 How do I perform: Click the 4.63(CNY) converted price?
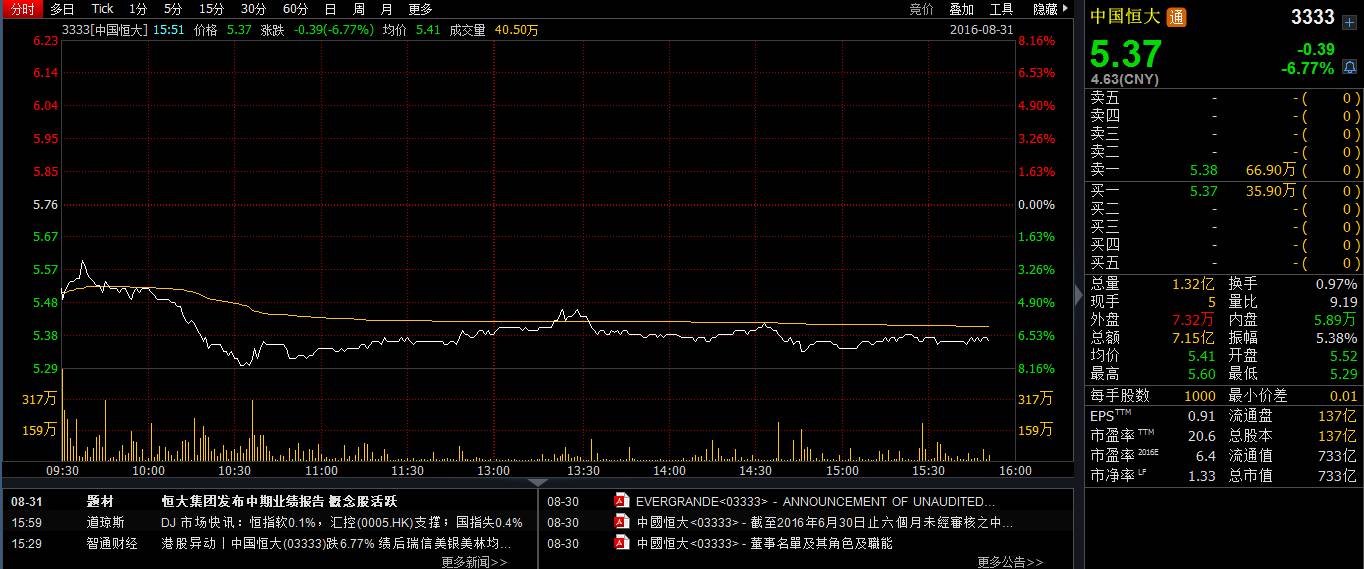click(x=1124, y=78)
